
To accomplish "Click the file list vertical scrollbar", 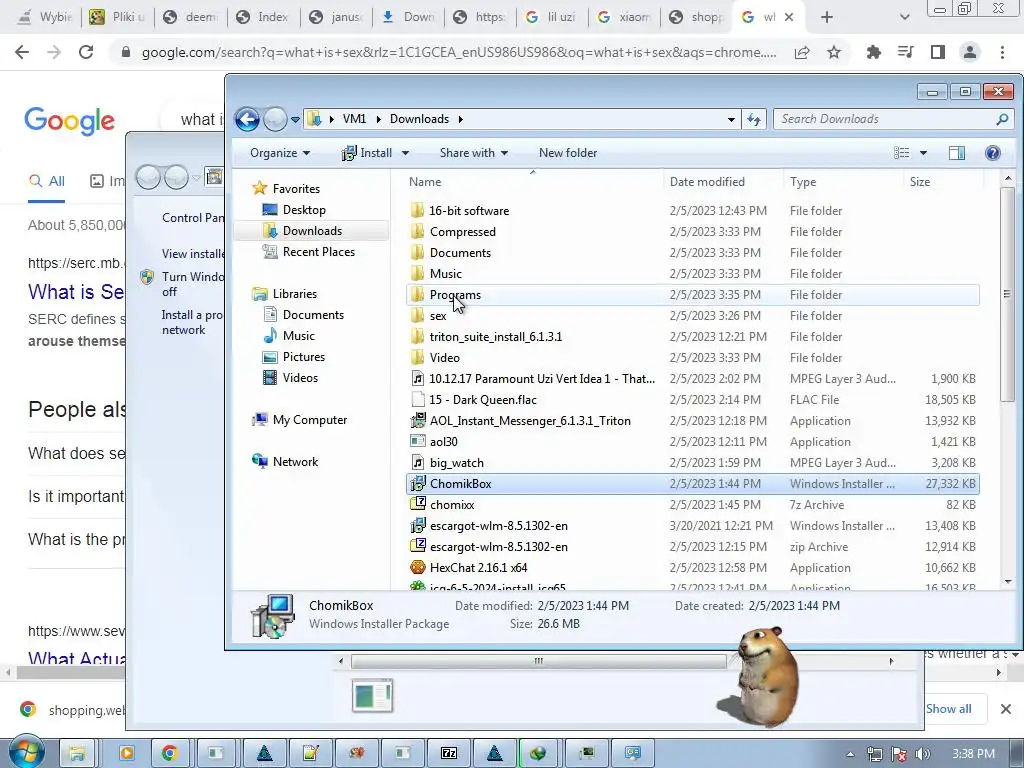I will point(1007,294).
